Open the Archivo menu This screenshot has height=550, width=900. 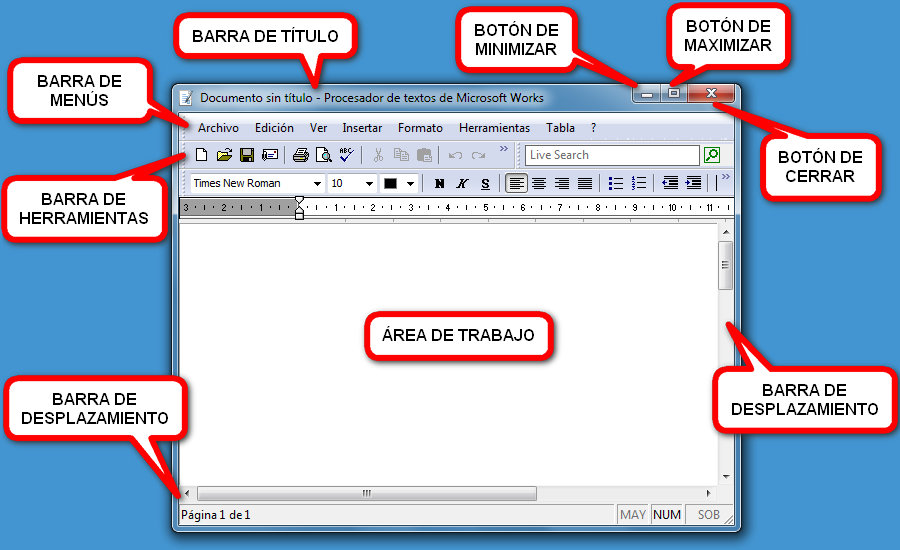point(218,128)
